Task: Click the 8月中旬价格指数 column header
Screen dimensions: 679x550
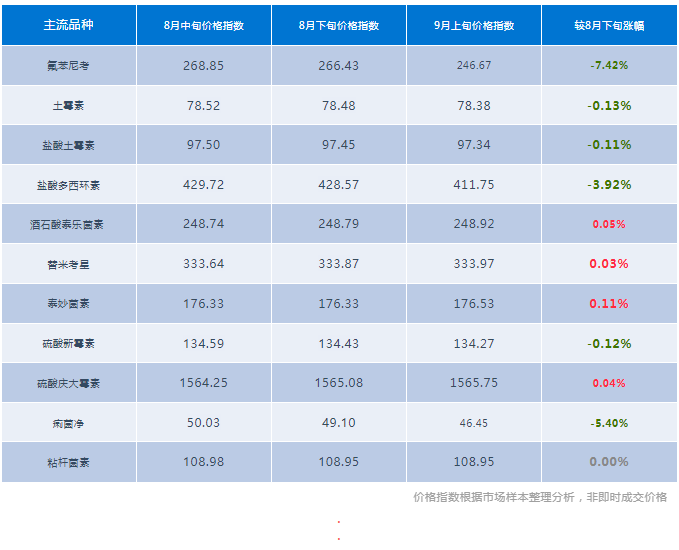Action: (204, 25)
